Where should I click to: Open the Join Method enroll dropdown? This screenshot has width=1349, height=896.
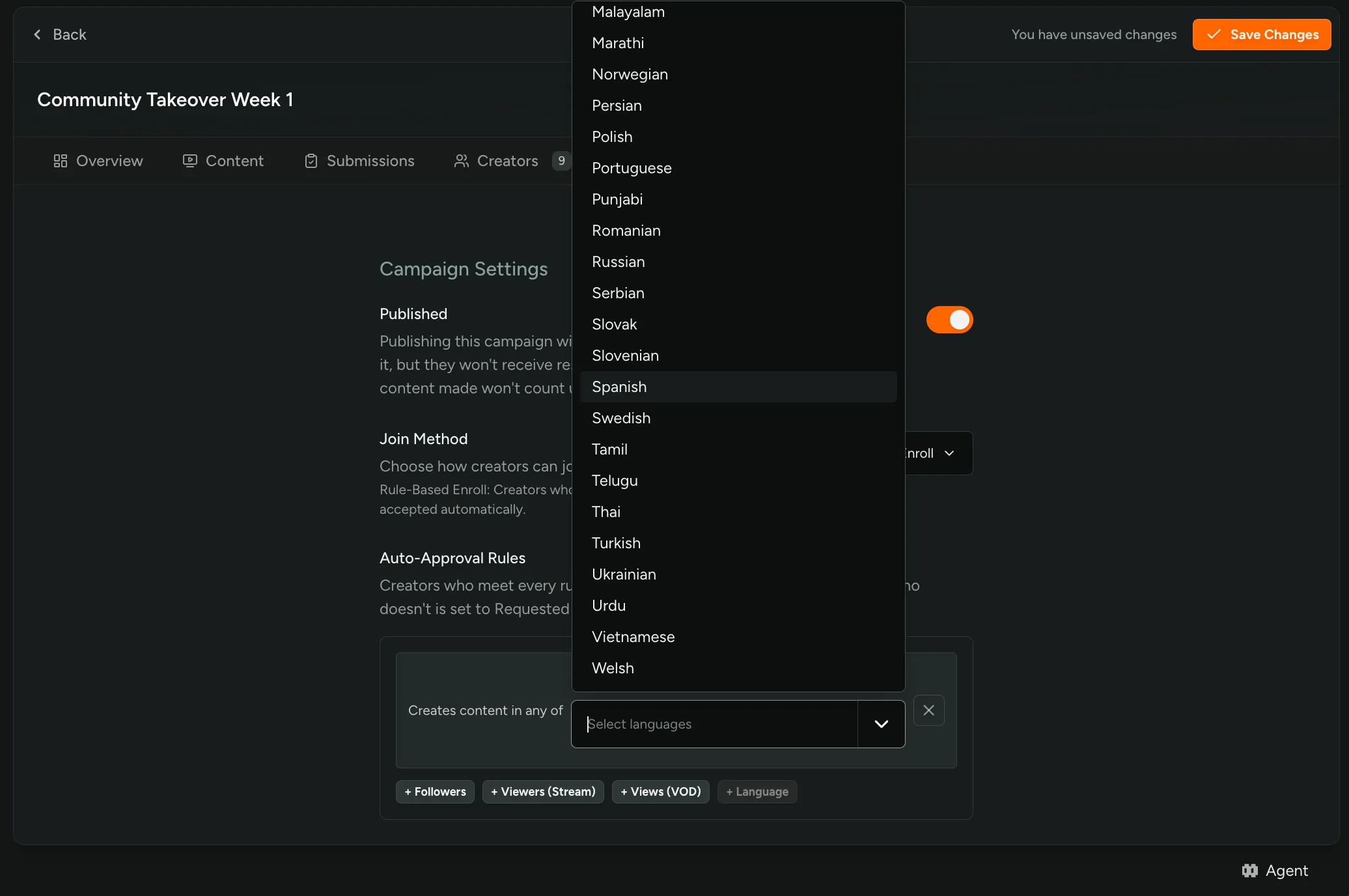[938, 453]
